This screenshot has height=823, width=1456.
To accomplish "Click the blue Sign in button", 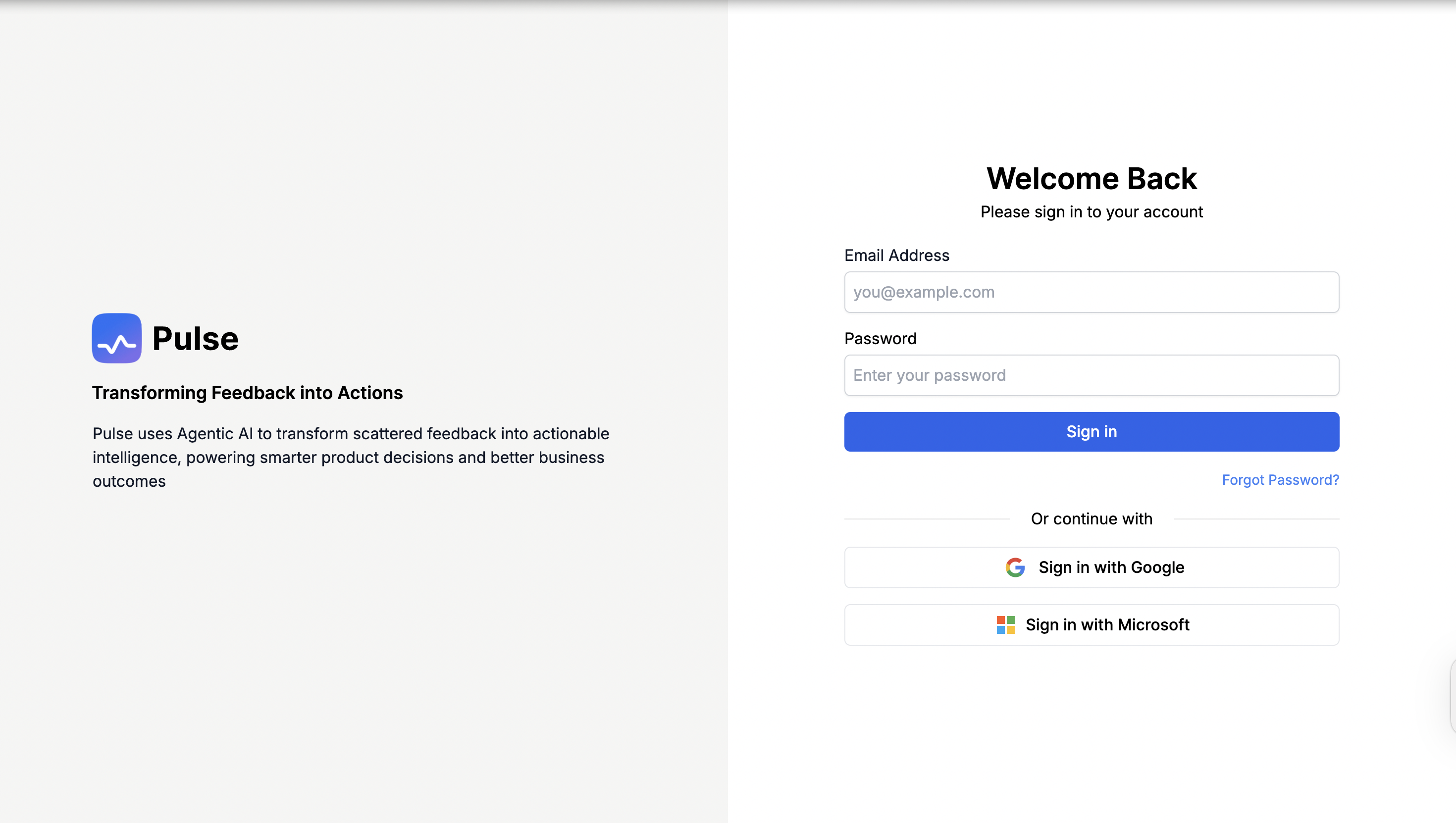I will point(1092,432).
